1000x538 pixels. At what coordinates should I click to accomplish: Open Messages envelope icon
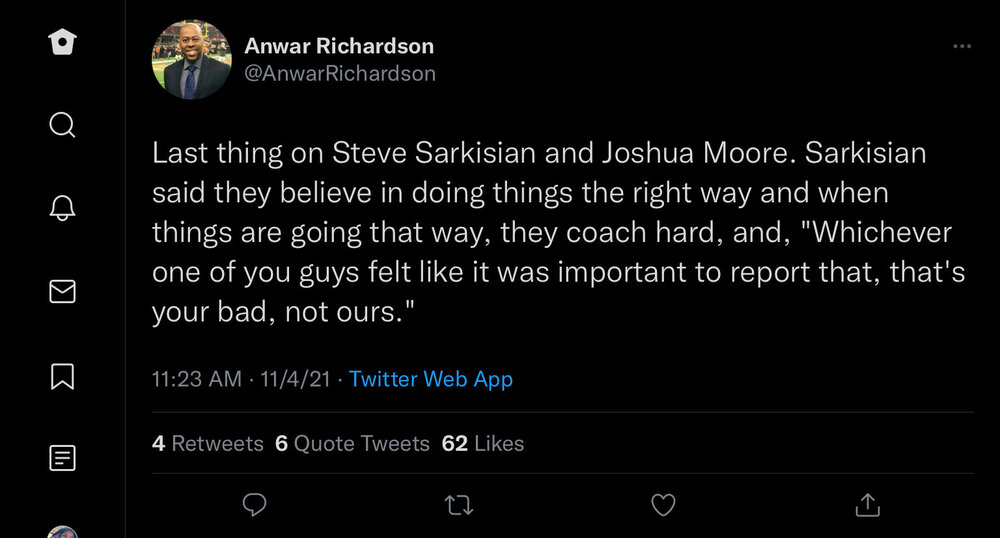tap(62, 292)
